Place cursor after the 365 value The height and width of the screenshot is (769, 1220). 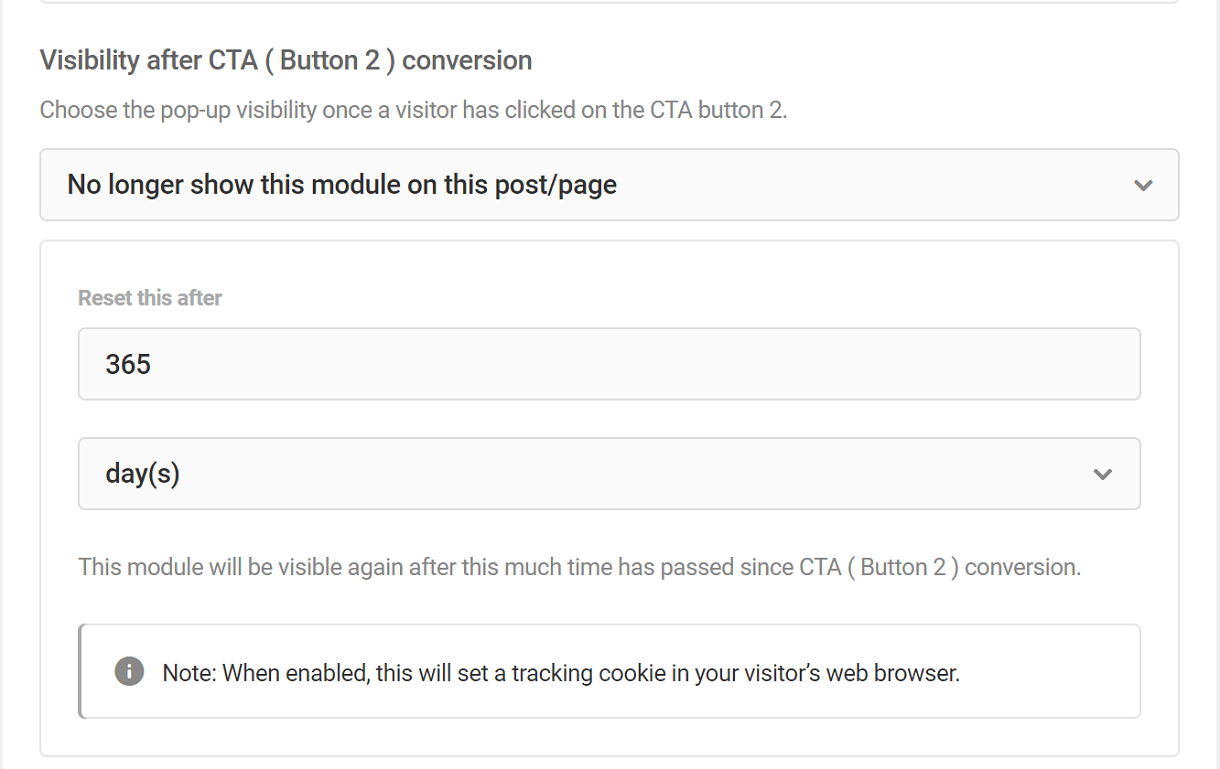point(153,364)
